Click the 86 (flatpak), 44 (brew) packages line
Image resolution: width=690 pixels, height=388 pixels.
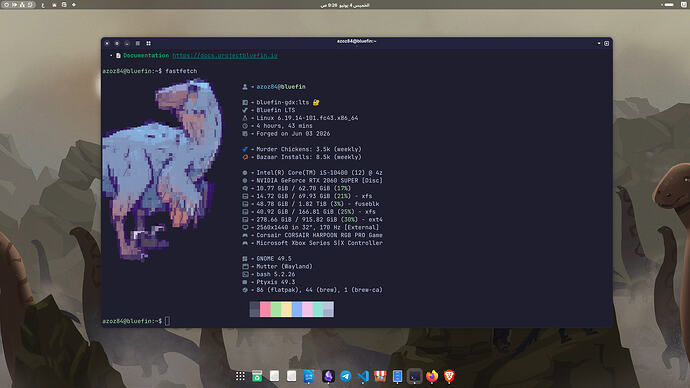click(312, 290)
